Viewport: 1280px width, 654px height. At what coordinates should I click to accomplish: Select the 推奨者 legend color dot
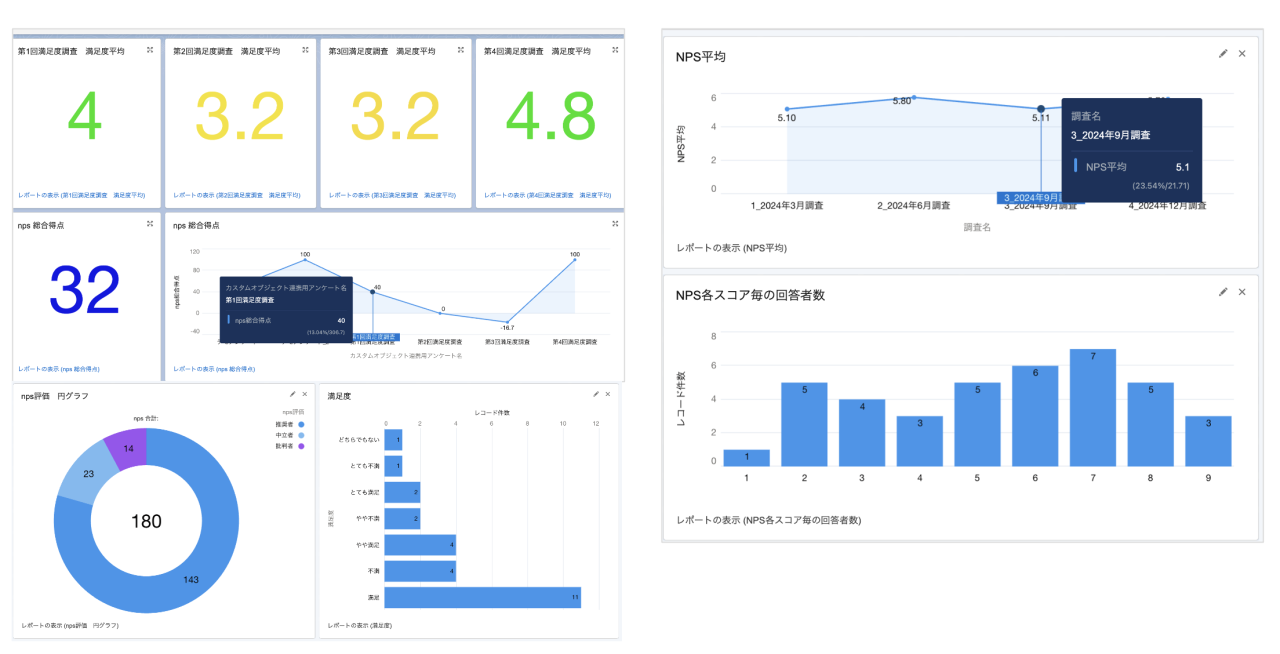pos(299,424)
